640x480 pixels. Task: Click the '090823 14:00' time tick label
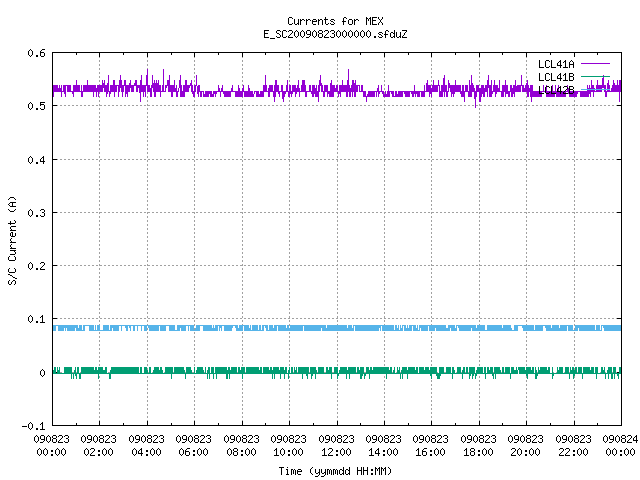pos(383,446)
